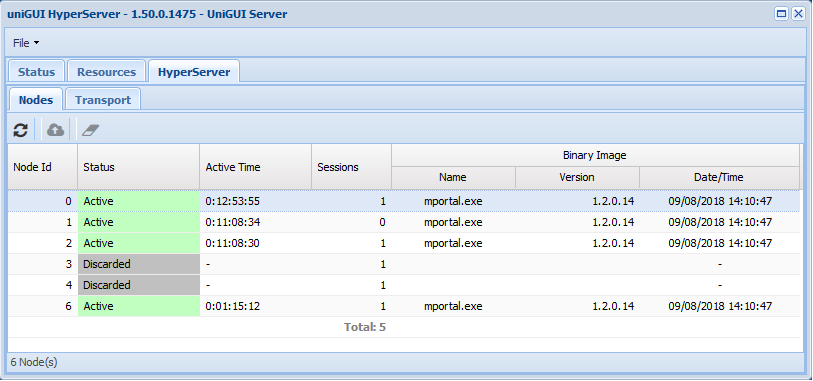Select Discarded status of node 3
The width and height of the screenshot is (813, 381).
point(138,264)
